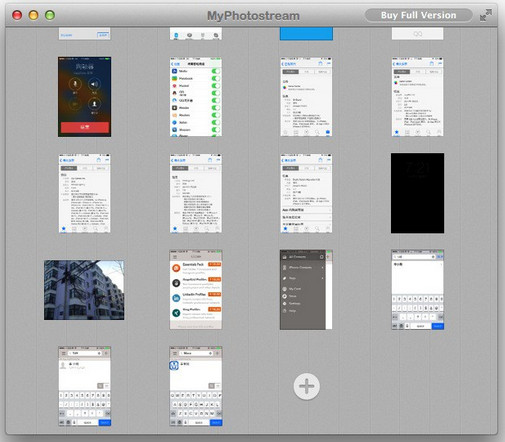
Task: Open the phone call screenshot thumbnail
Action: click(84, 97)
